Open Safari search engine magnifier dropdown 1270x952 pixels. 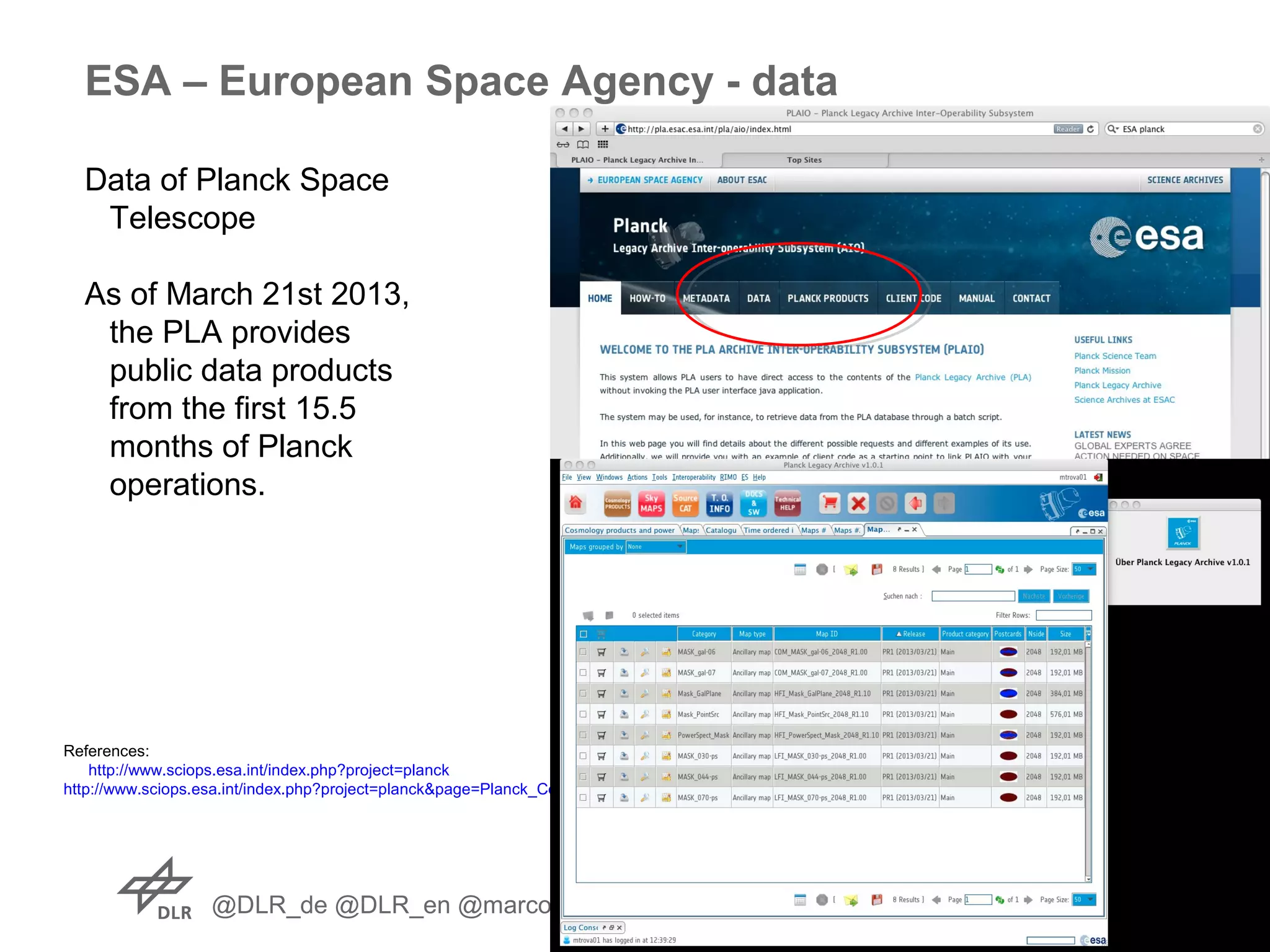1114,129
